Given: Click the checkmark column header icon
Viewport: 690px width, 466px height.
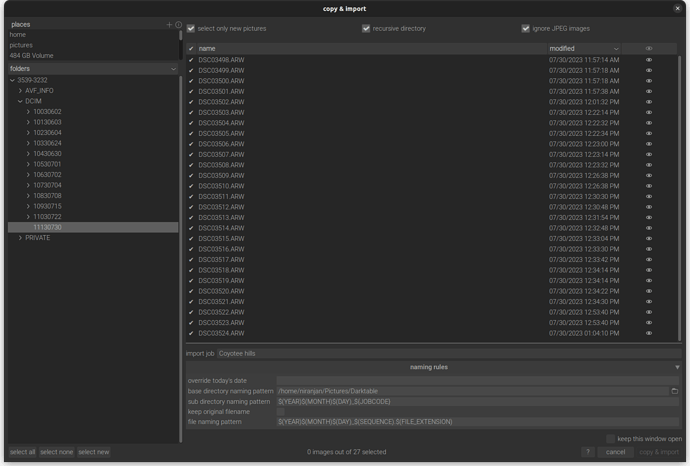Looking at the screenshot, I should click(x=191, y=48).
